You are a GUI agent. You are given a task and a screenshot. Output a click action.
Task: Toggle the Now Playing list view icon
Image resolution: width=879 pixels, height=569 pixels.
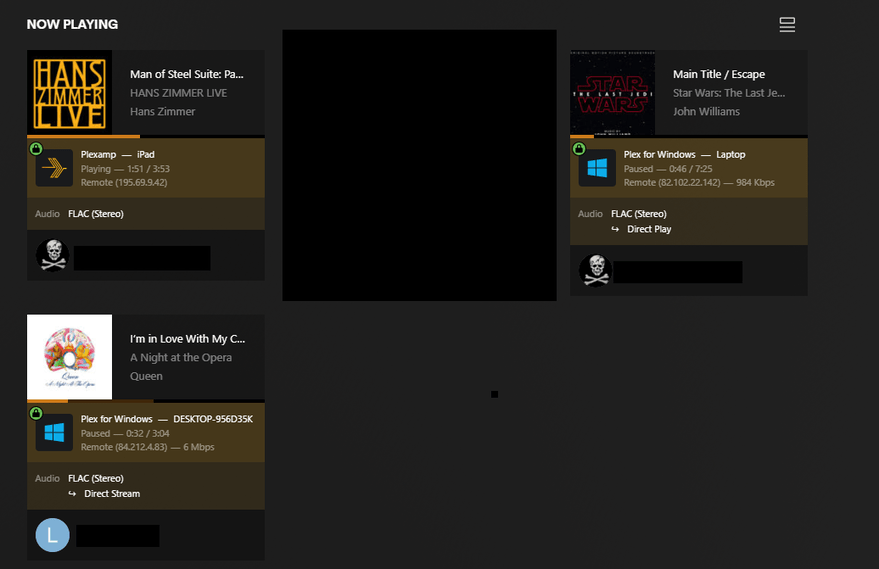787,25
